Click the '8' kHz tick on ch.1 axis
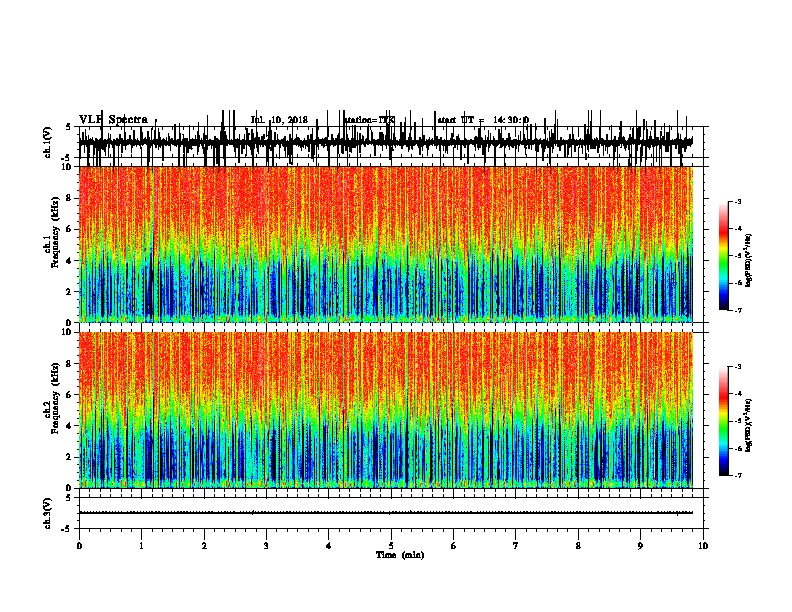792x612 pixels. click(x=70, y=198)
